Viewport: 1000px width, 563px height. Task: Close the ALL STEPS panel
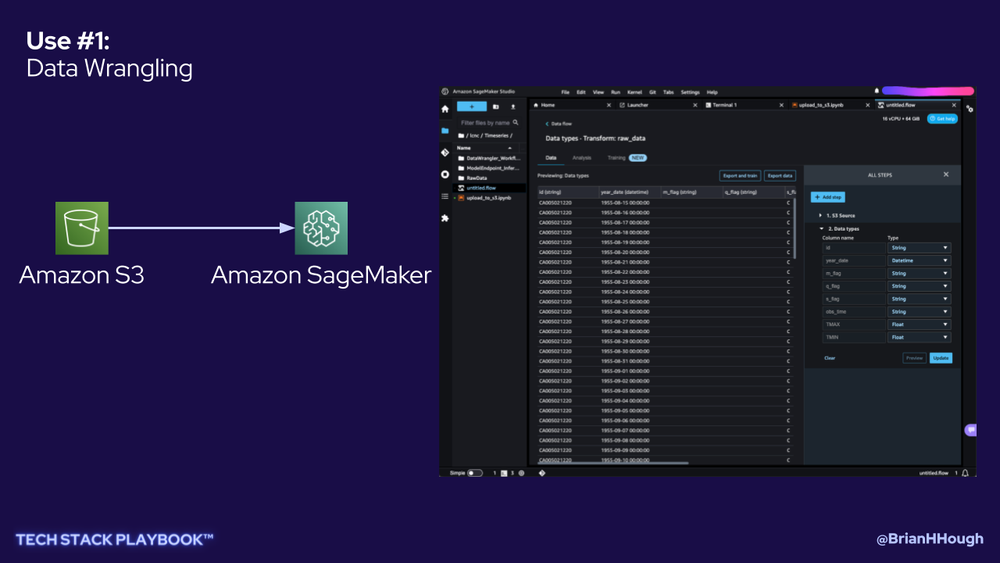click(x=946, y=175)
